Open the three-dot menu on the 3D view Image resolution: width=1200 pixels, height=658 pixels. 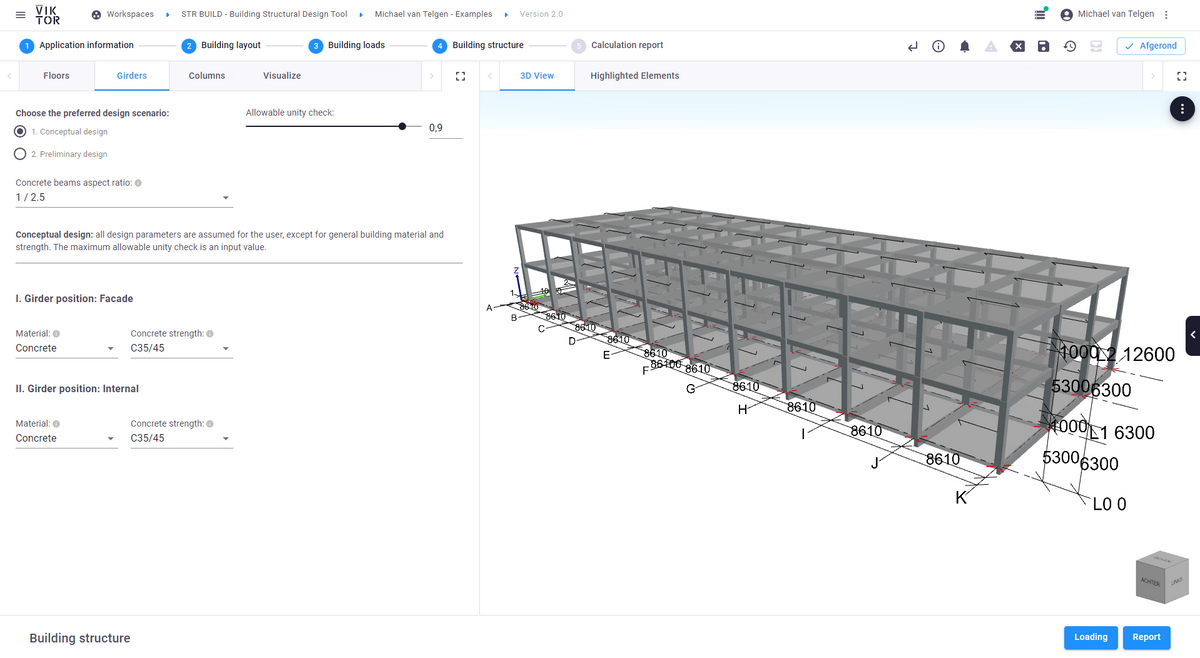(x=1182, y=108)
